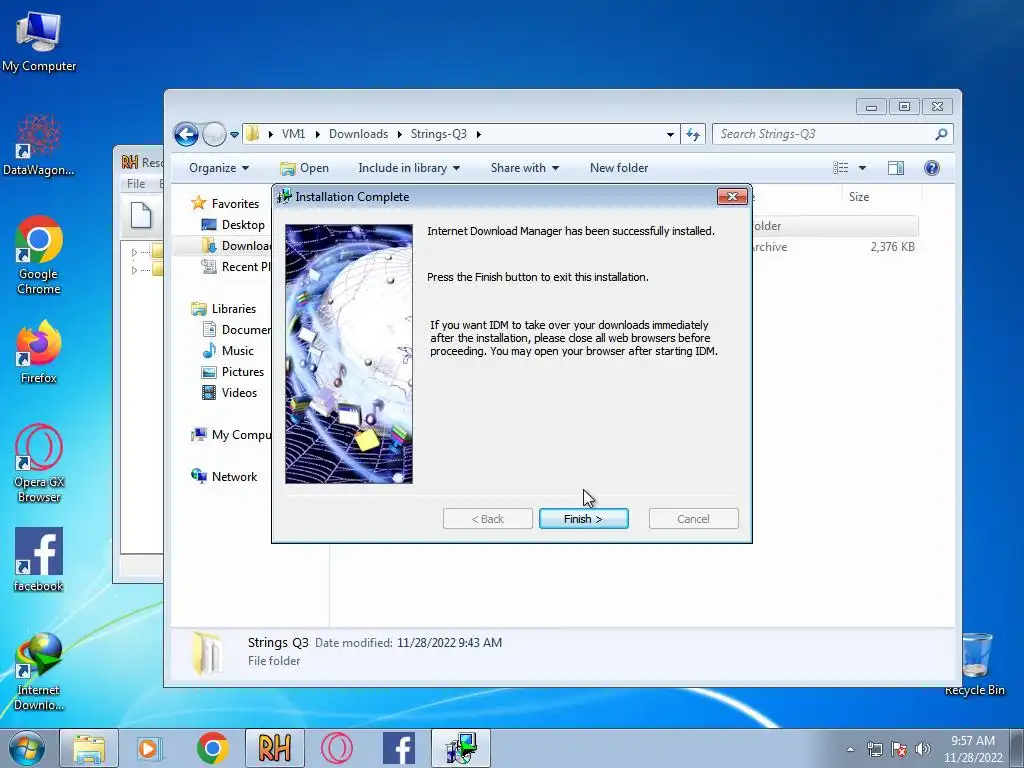Open Opera from the taskbar
The image size is (1024, 768).
pos(336,748)
